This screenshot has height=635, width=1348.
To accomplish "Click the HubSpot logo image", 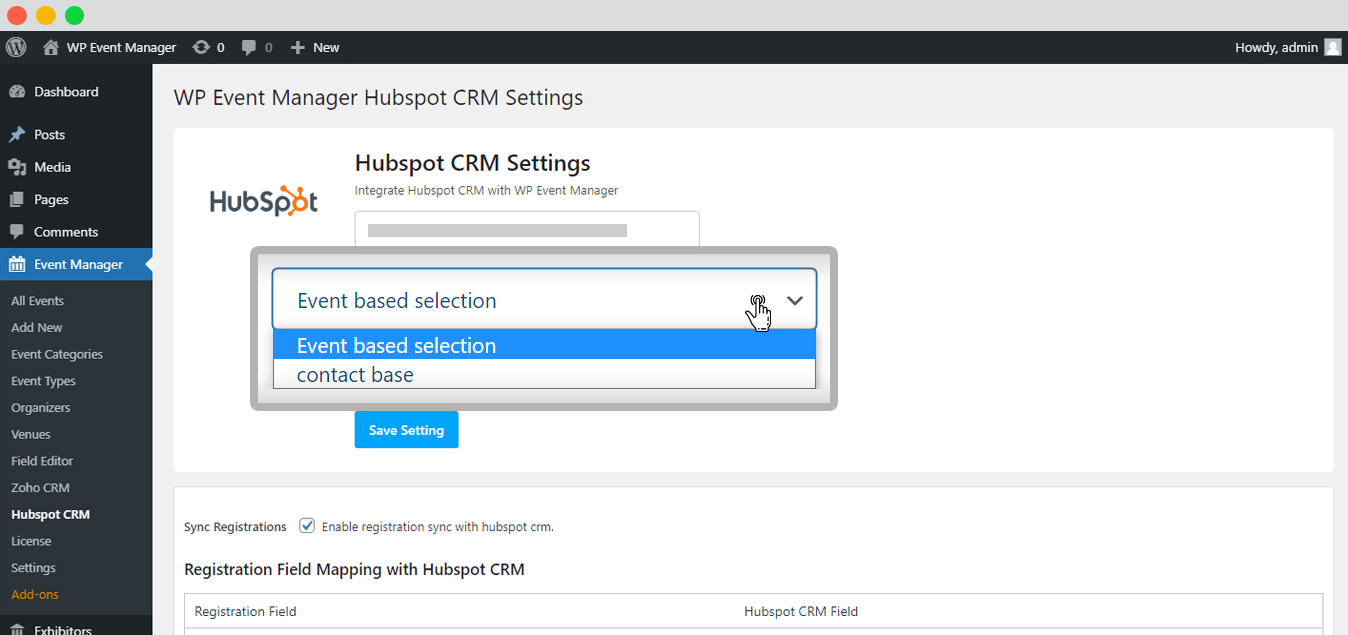I will click(x=264, y=201).
